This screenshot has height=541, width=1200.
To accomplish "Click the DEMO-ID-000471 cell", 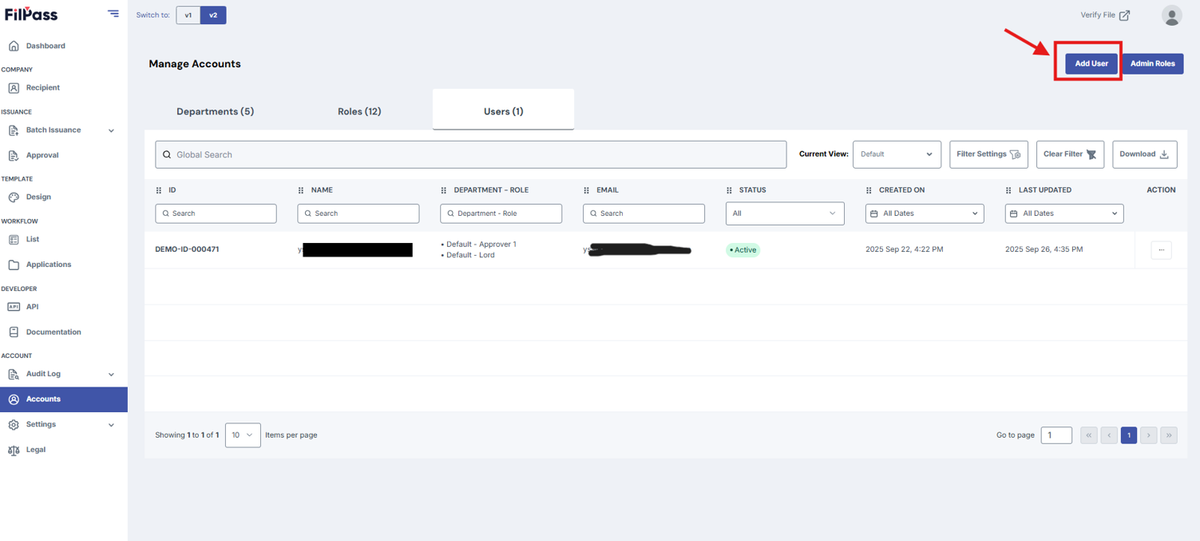I will (x=187, y=249).
